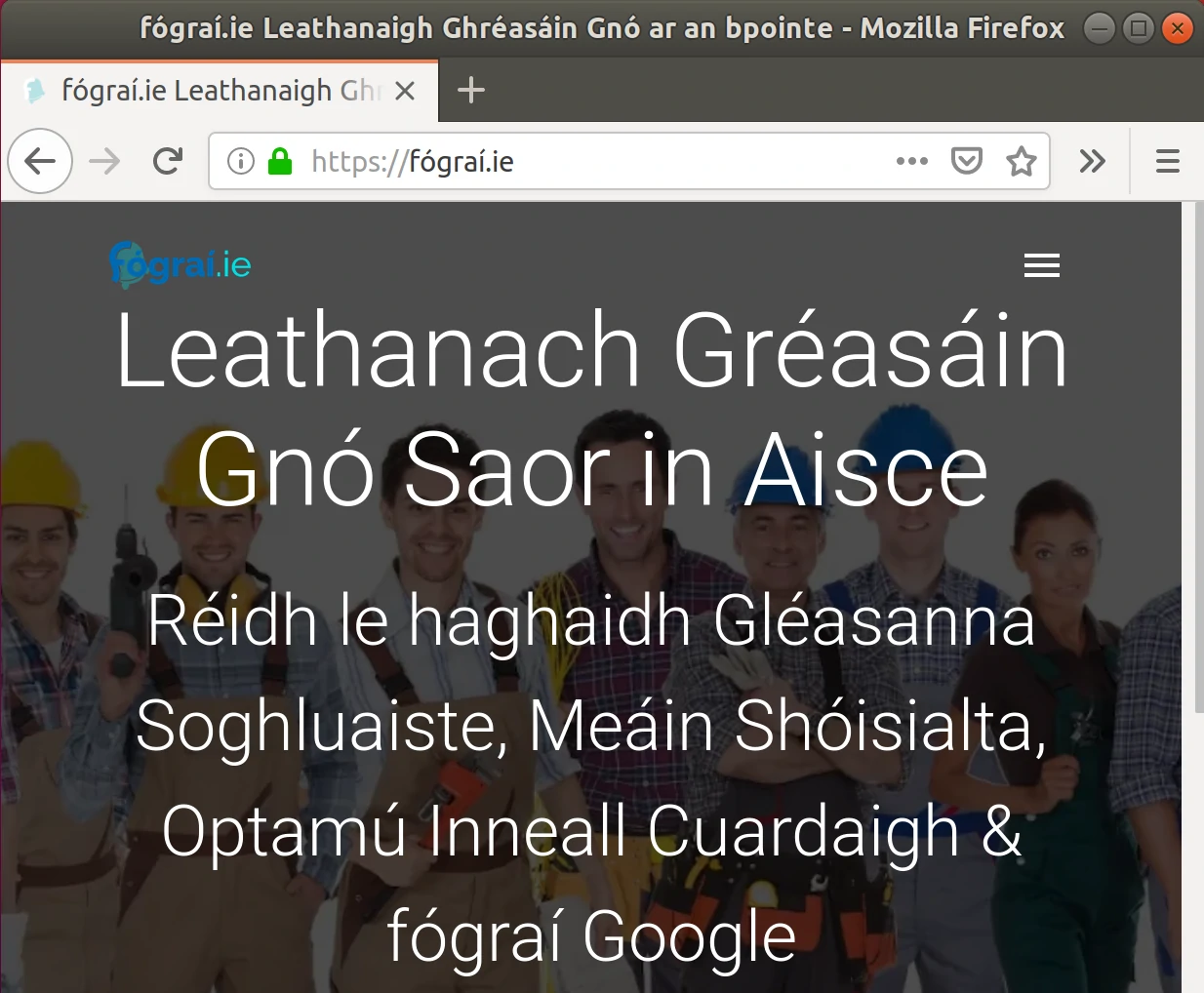
Task: Click the text 'Optamú Inneall Cuardaigh &'
Action: tap(591, 831)
